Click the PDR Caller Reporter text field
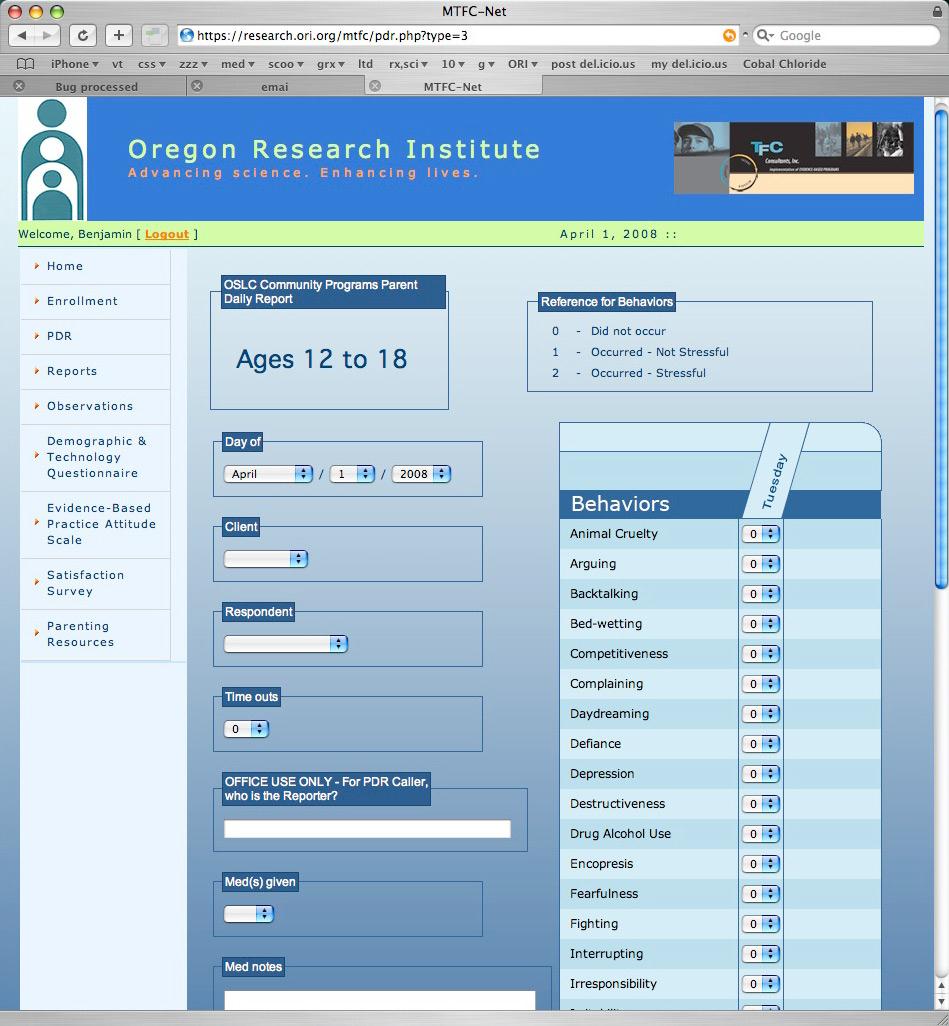The image size is (949, 1026). pos(367,829)
